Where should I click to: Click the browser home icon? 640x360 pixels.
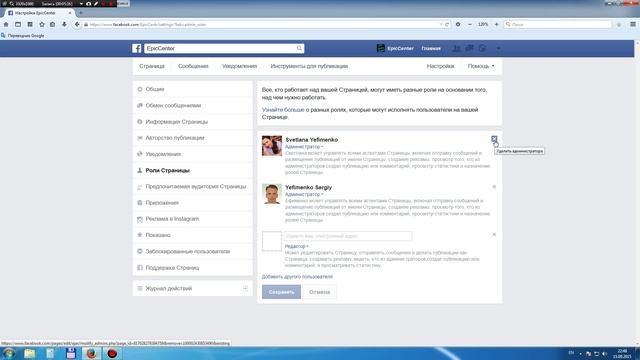[6, 24]
